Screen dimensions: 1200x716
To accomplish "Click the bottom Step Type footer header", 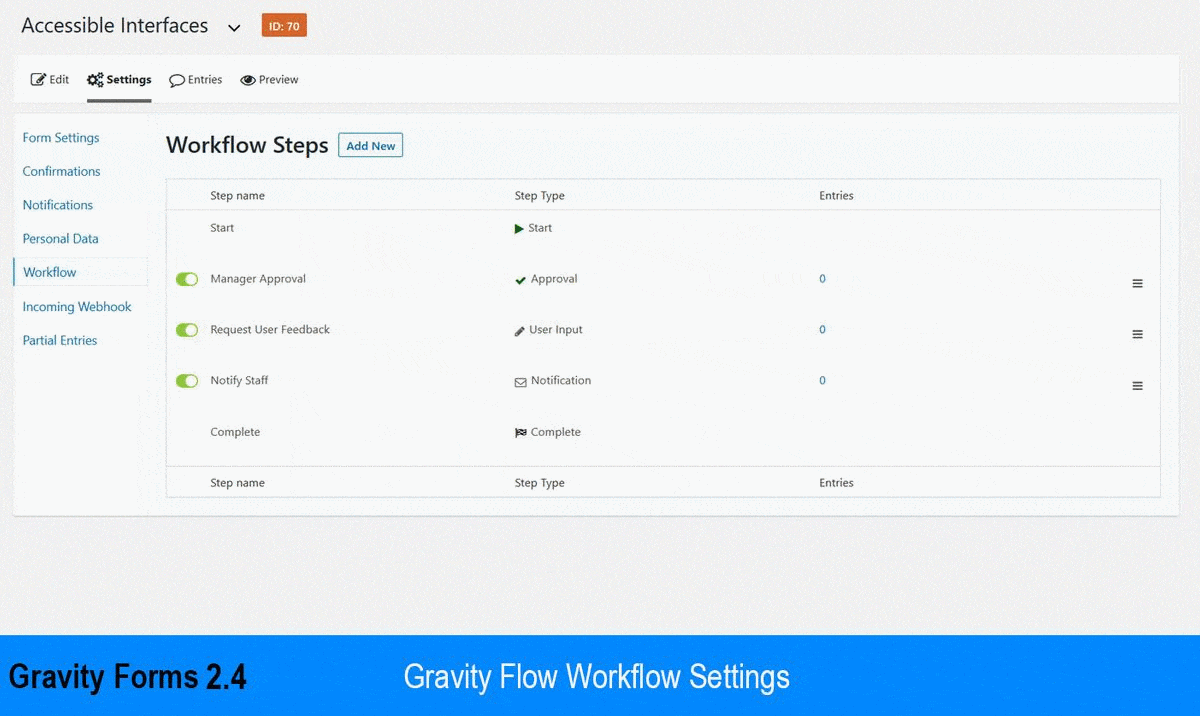I will [539, 483].
